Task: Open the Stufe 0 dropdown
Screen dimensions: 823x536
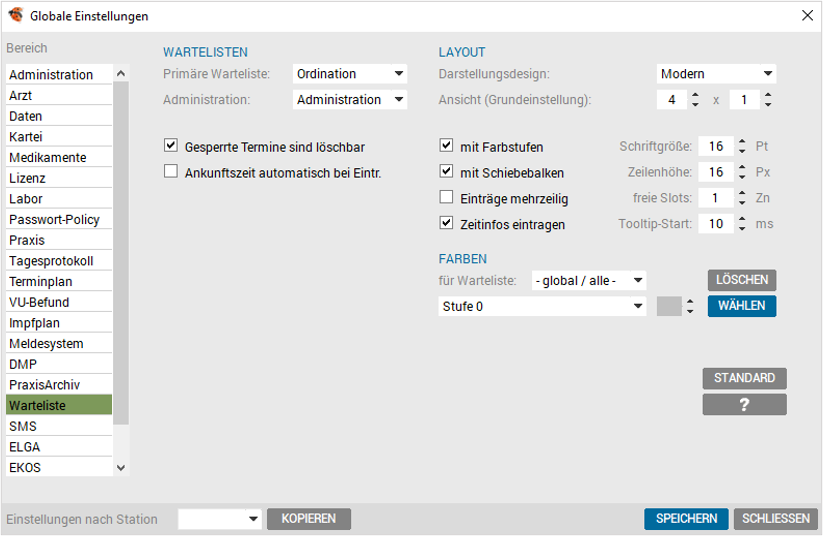Action: (x=542, y=306)
